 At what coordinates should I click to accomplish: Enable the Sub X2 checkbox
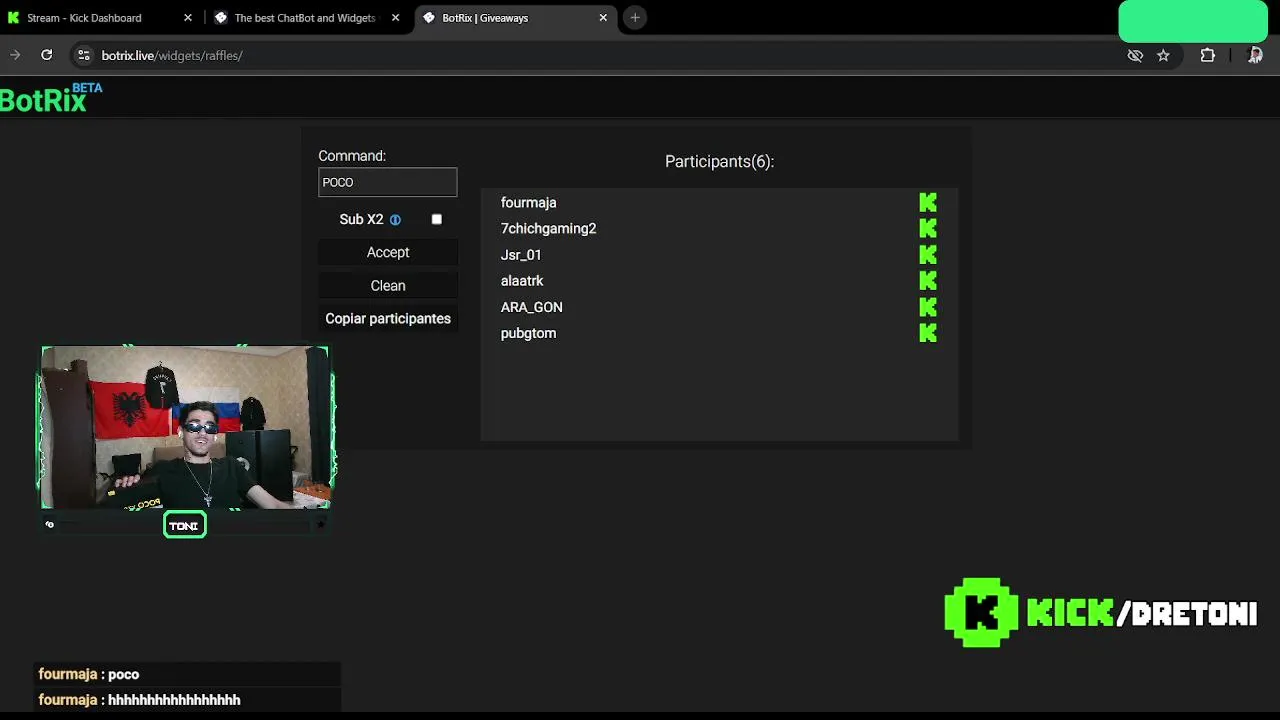point(436,219)
